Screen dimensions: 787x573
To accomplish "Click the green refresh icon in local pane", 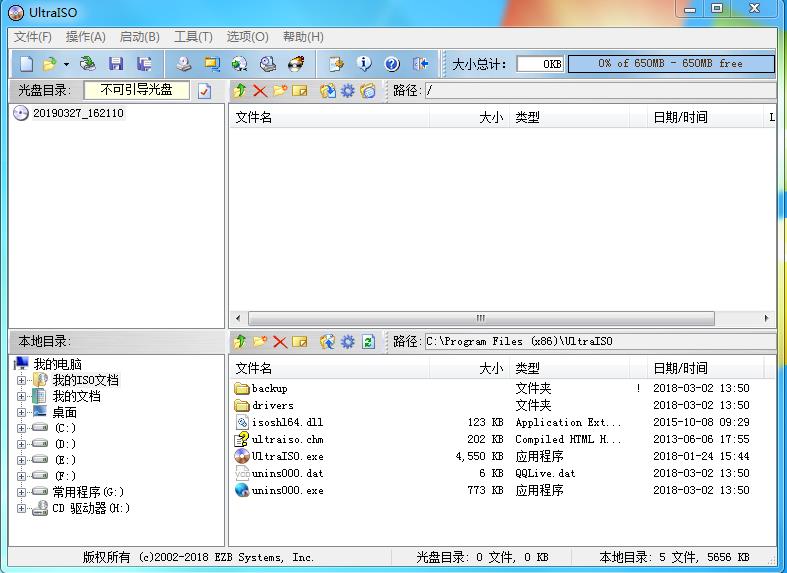I will pos(368,342).
